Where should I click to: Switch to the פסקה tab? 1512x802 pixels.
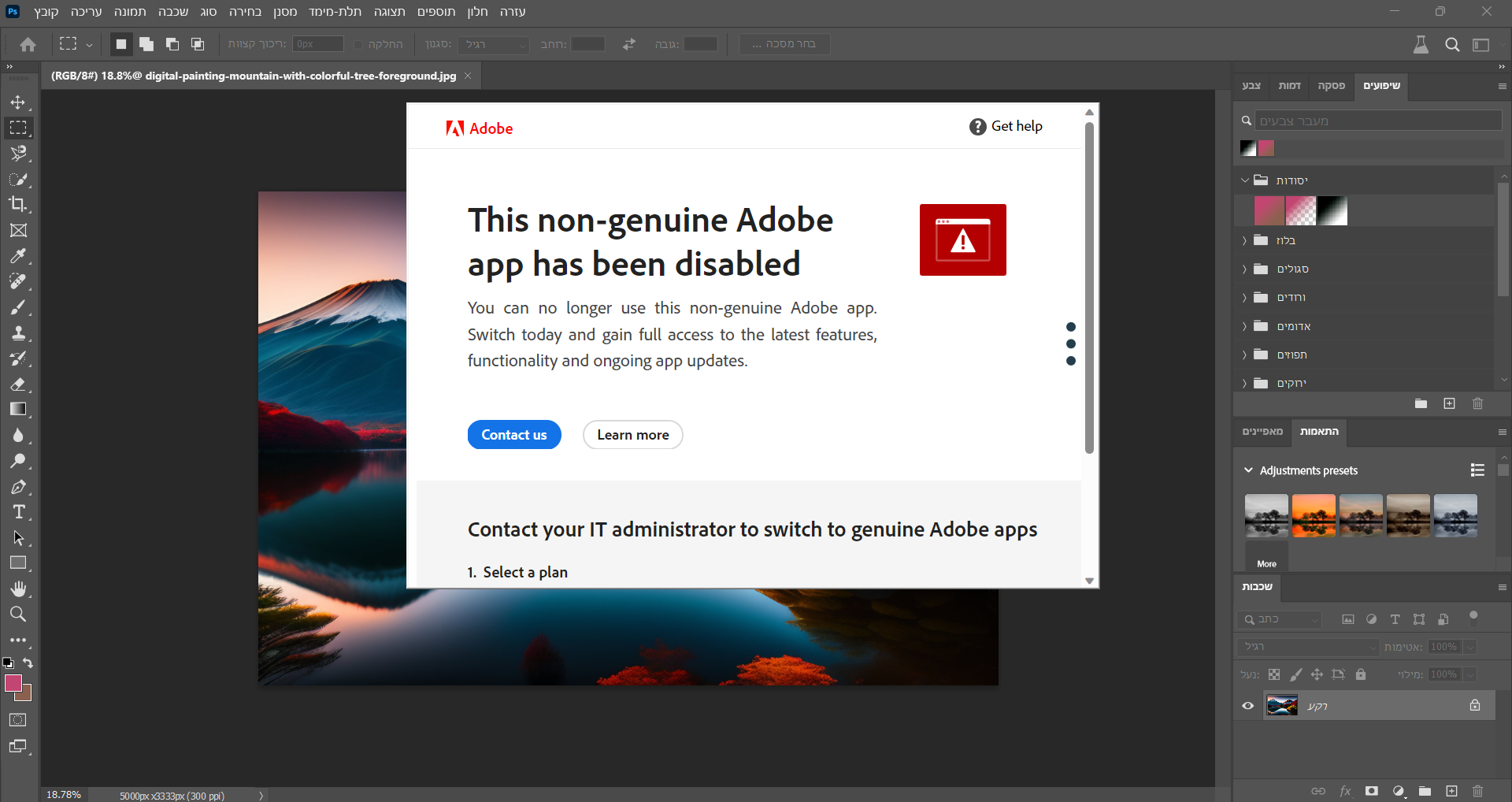click(1332, 85)
